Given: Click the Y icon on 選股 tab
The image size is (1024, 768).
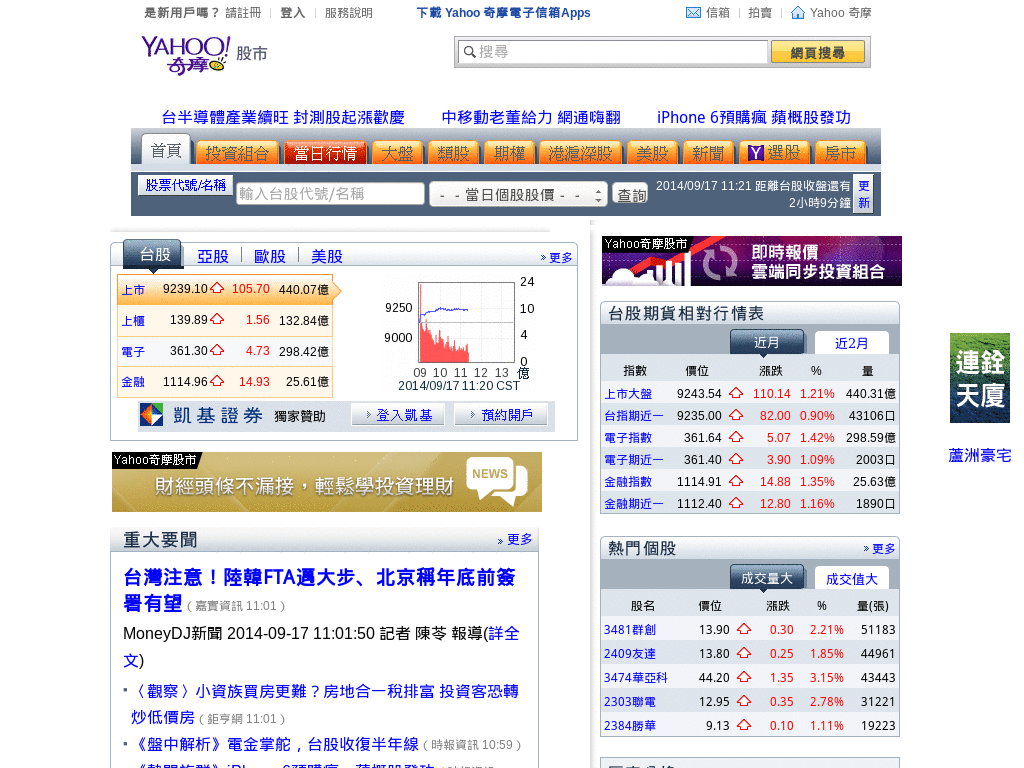Looking at the screenshot, I should coord(756,153).
